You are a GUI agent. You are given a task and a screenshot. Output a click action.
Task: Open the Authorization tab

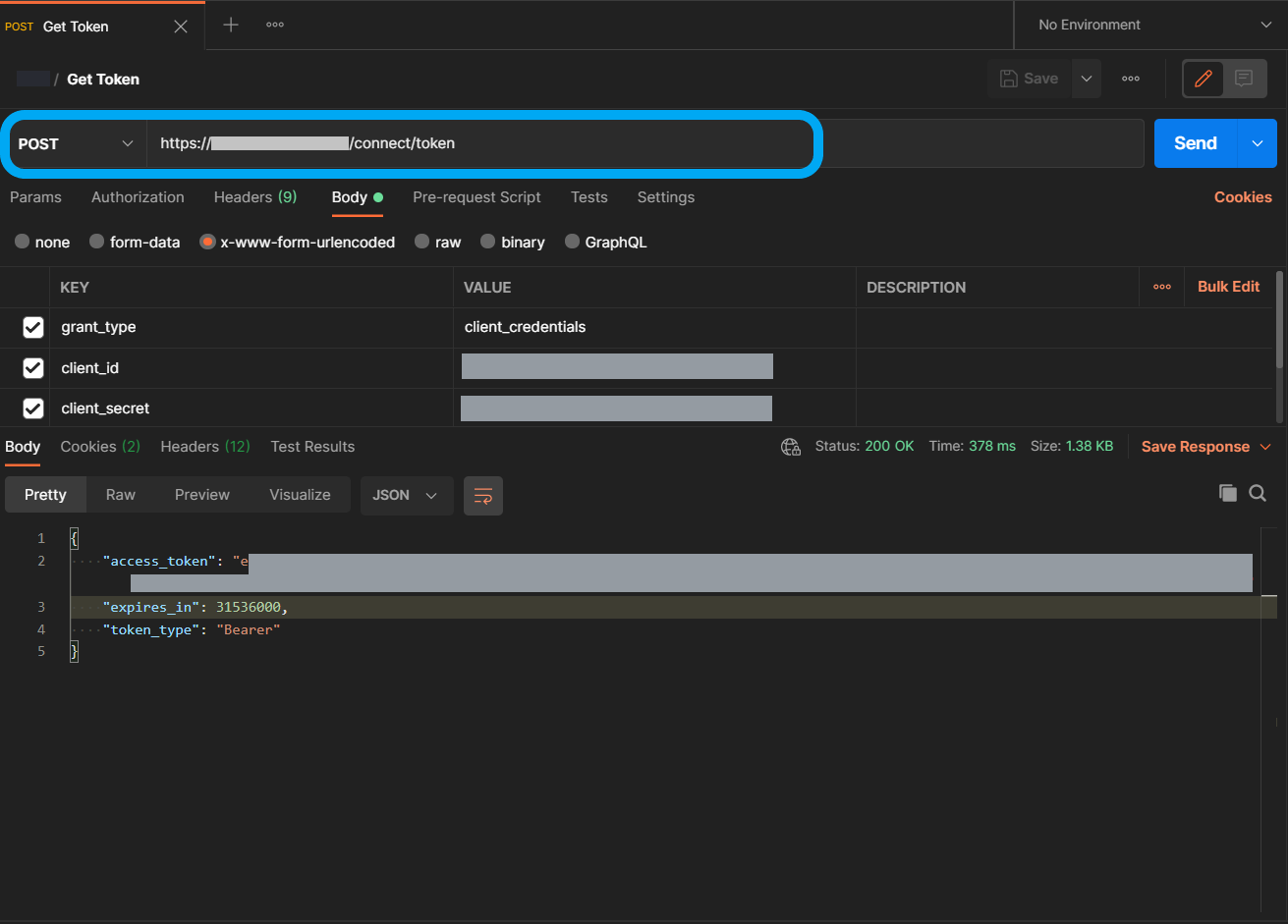click(x=138, y=197)
